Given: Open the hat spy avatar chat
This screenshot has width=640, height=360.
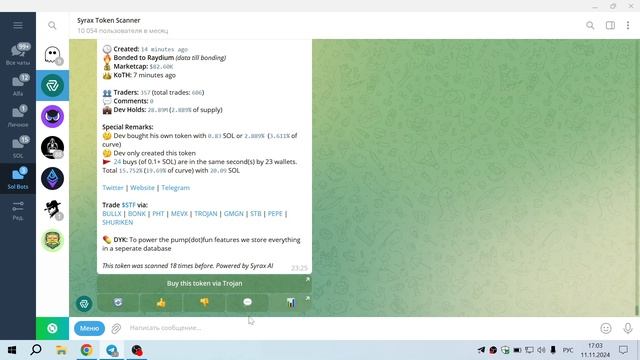Looking at the screenshot, I should click(x=52, y=209).
